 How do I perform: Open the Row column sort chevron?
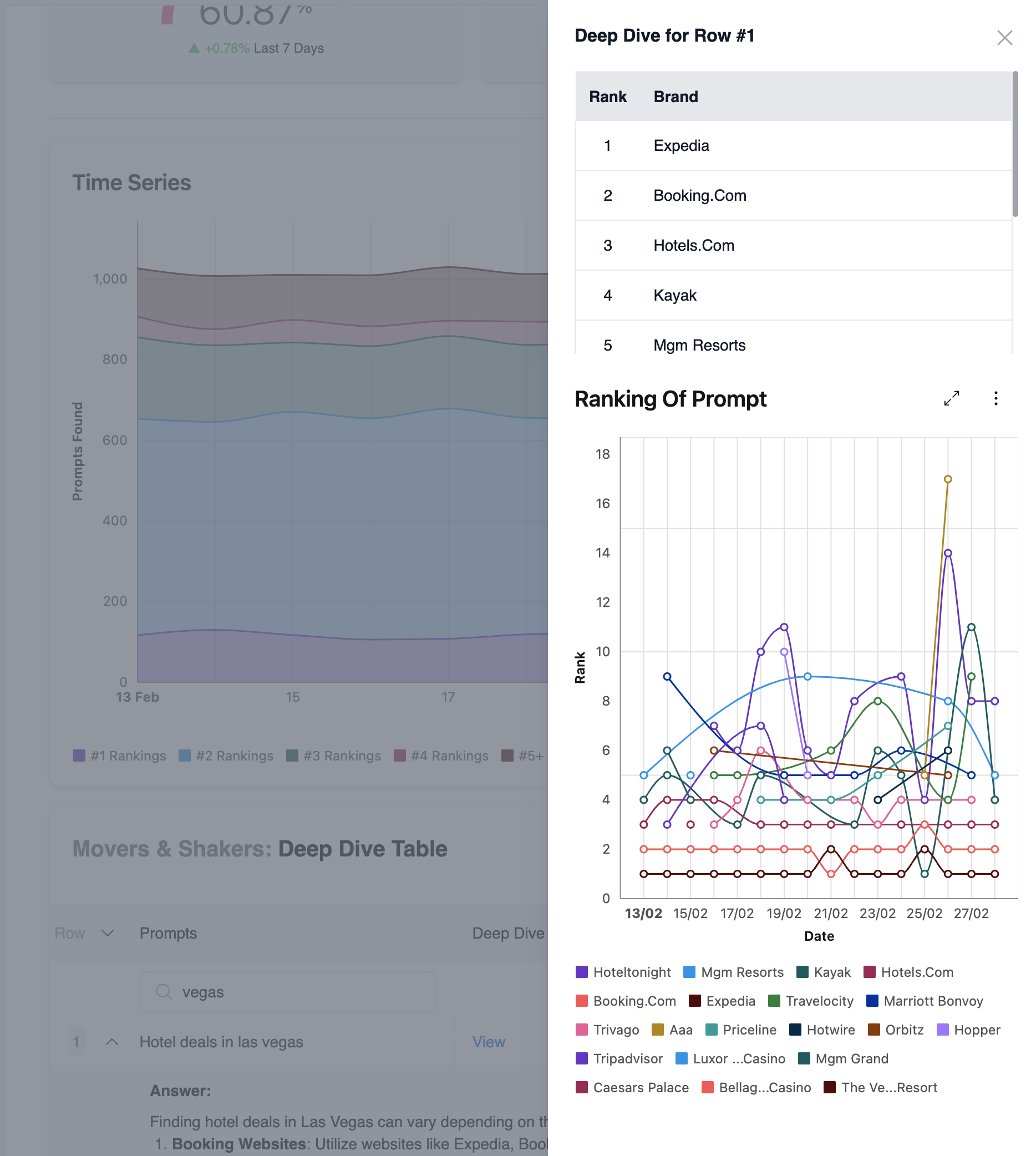(x=107, y=934)
